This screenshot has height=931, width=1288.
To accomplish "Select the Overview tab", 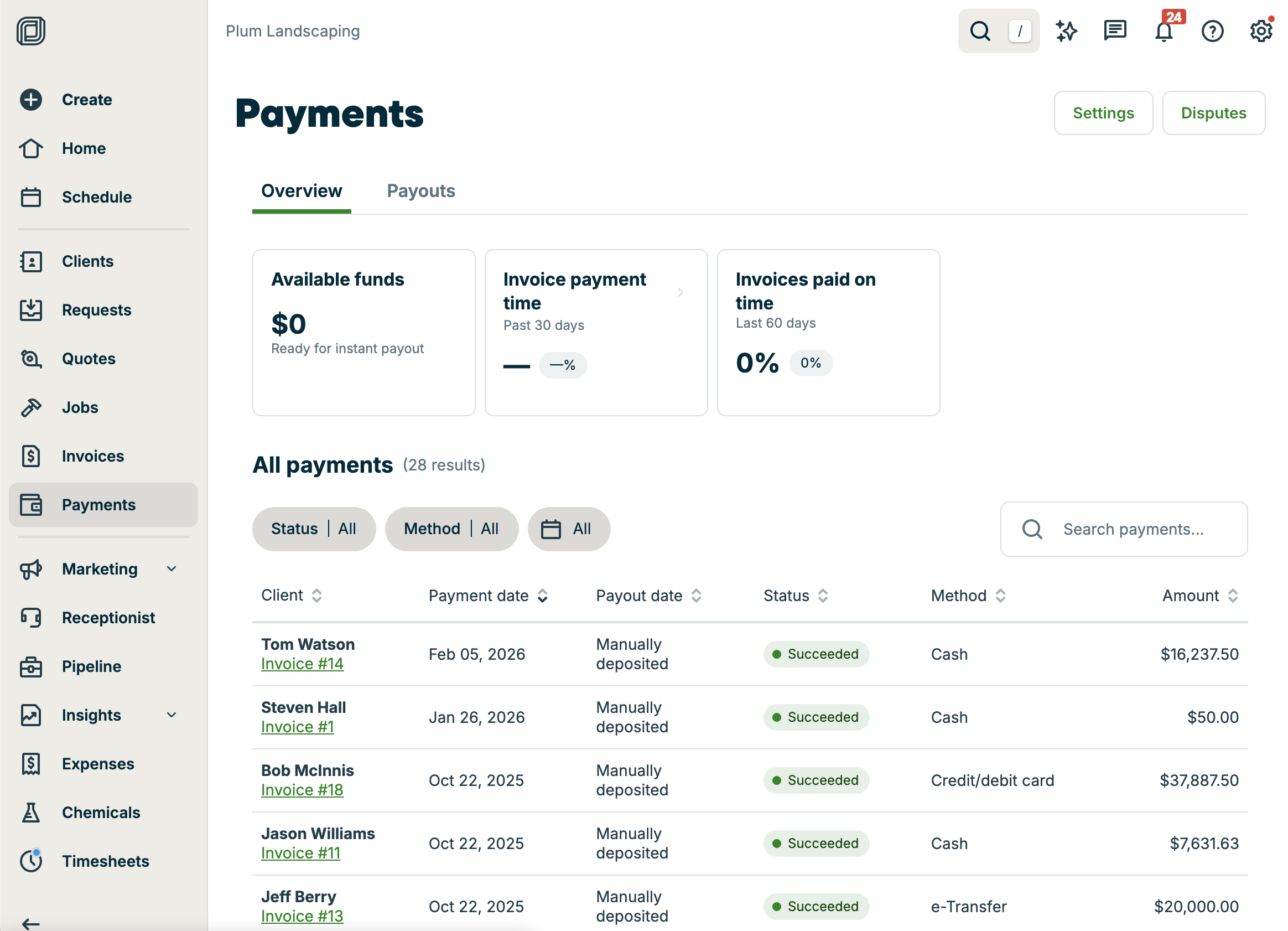I will tap(302, 192).
